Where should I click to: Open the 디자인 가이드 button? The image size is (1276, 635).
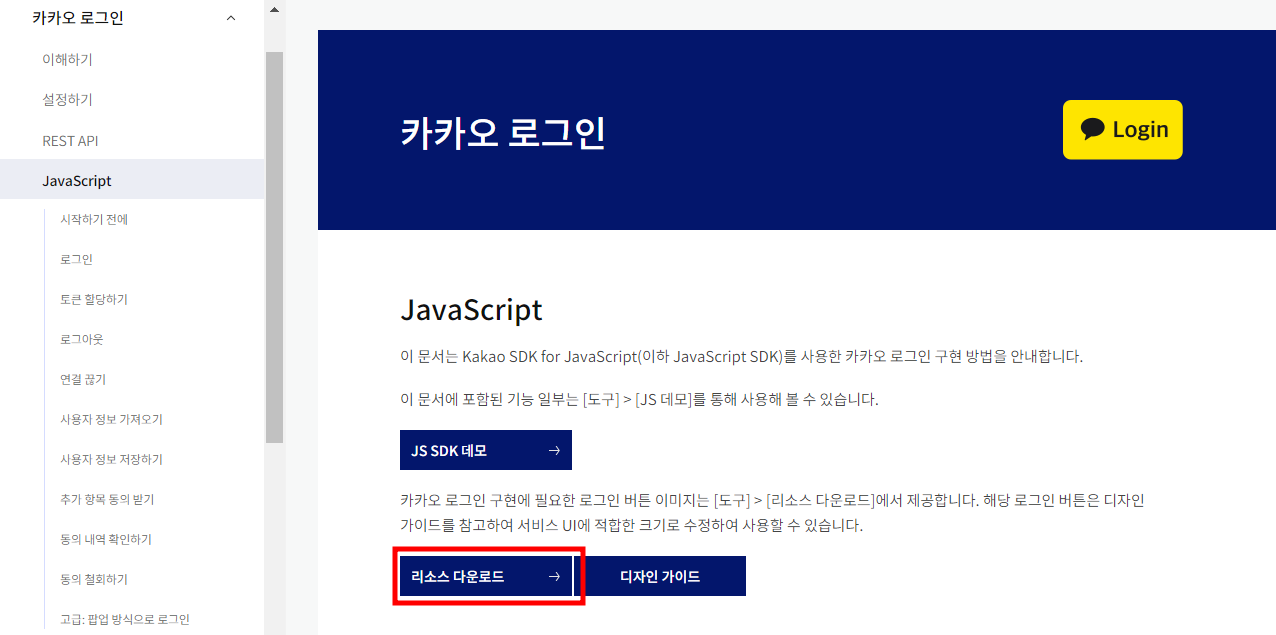click(x=660, y=576)
